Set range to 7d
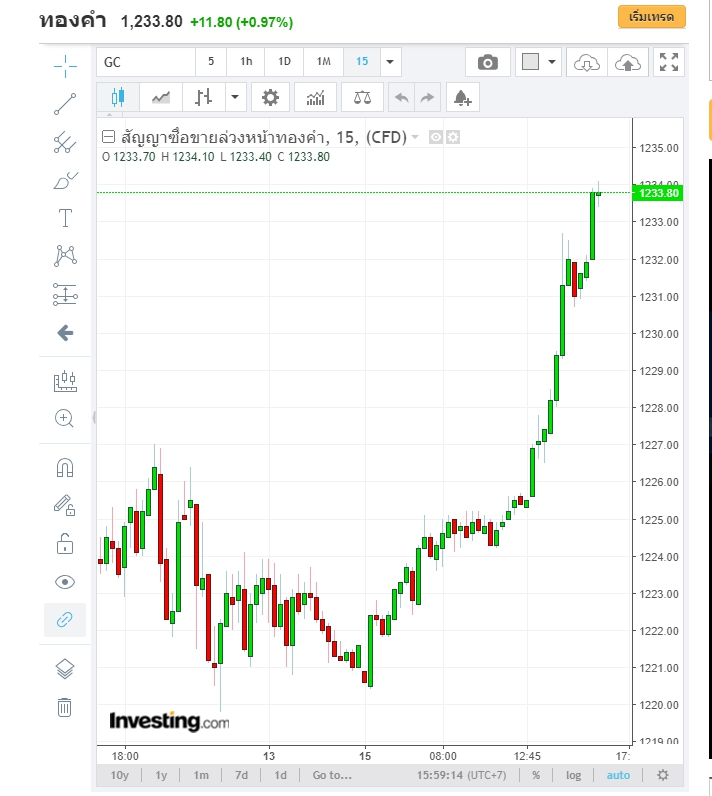The image size is (712, 796). click(242, 775)
